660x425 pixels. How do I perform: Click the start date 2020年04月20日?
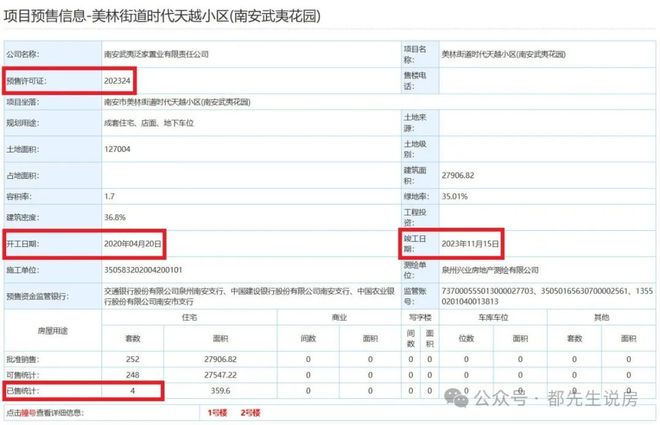click(x=133, y=244)
